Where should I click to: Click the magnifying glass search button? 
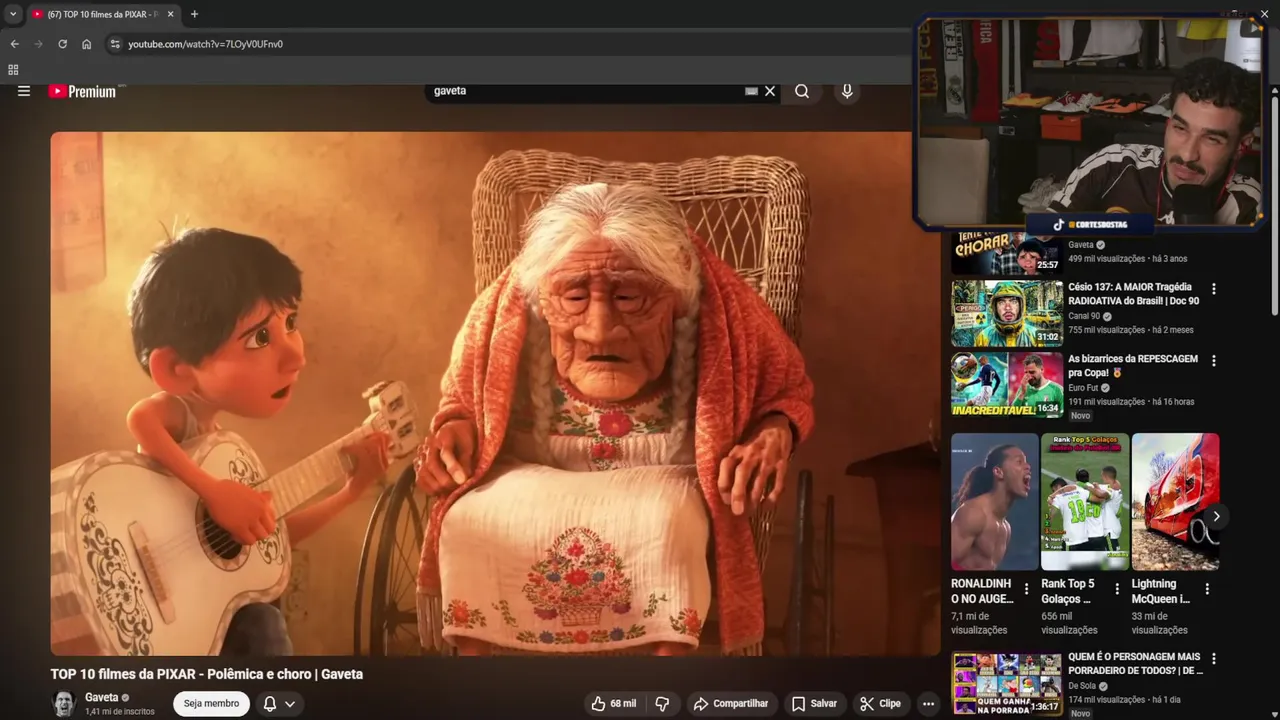click(x=802, y=91)
